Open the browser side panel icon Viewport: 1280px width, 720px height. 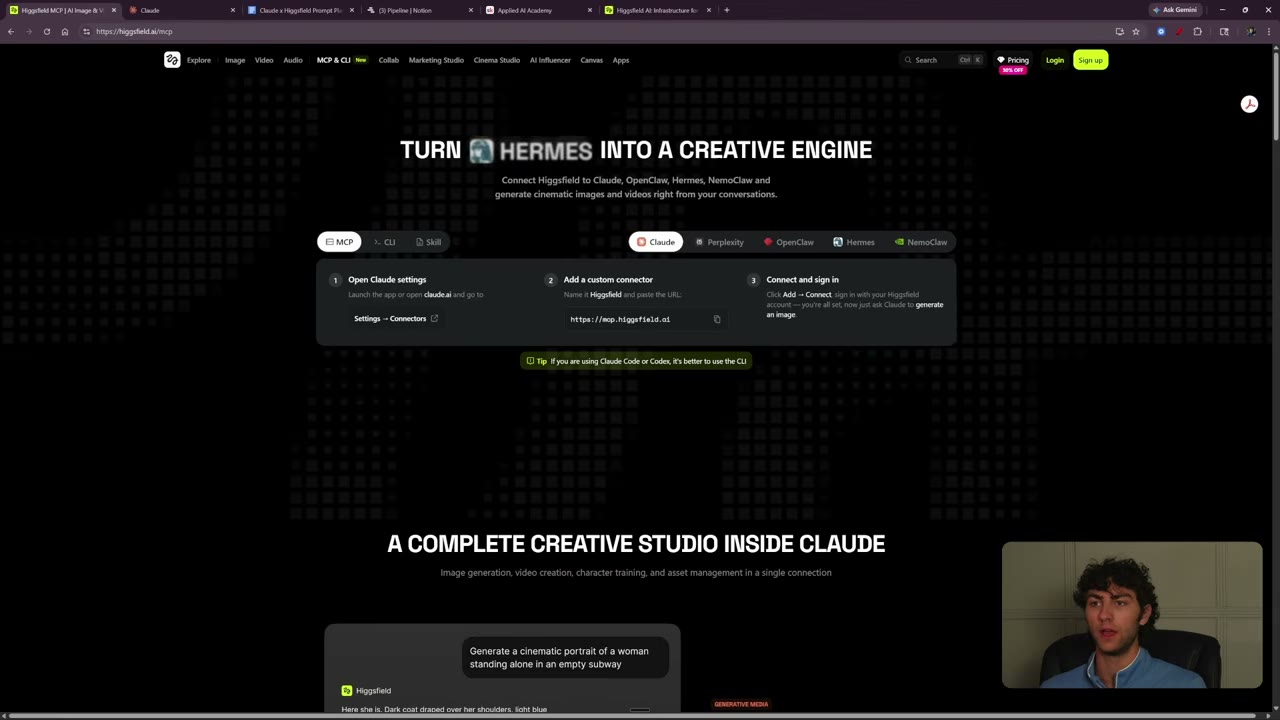(1224, 31)
